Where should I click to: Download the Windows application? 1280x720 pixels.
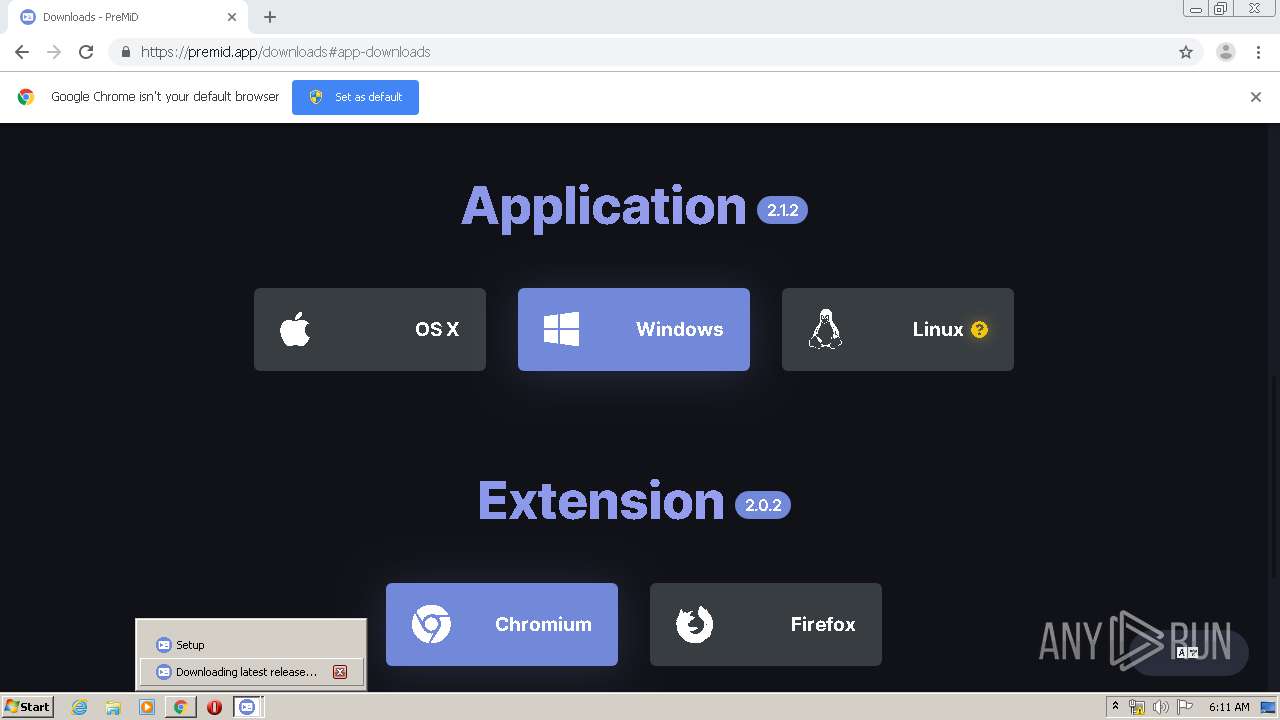pos(634,329)
